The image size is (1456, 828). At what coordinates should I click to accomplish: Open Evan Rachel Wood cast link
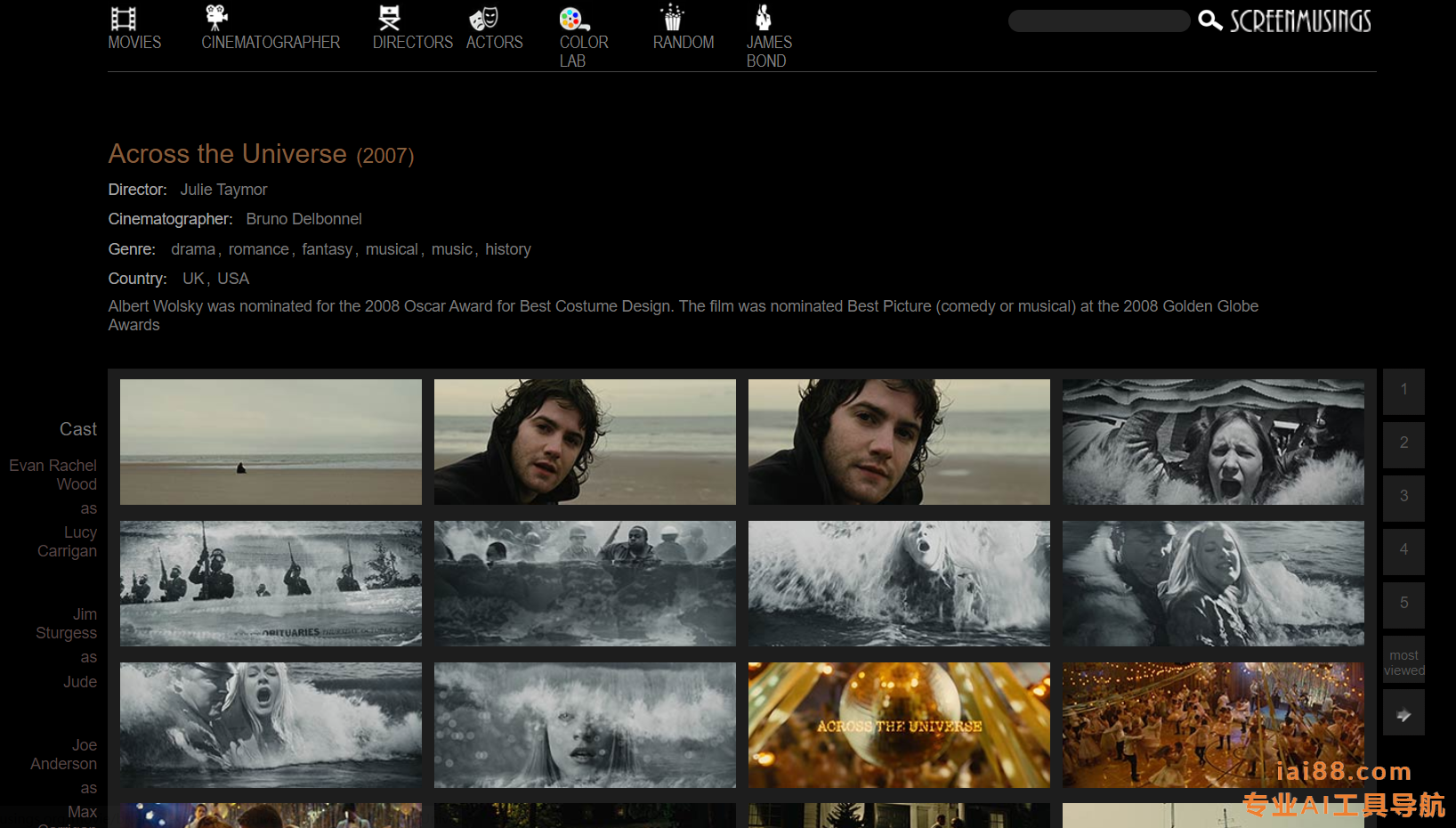point(53,475)
